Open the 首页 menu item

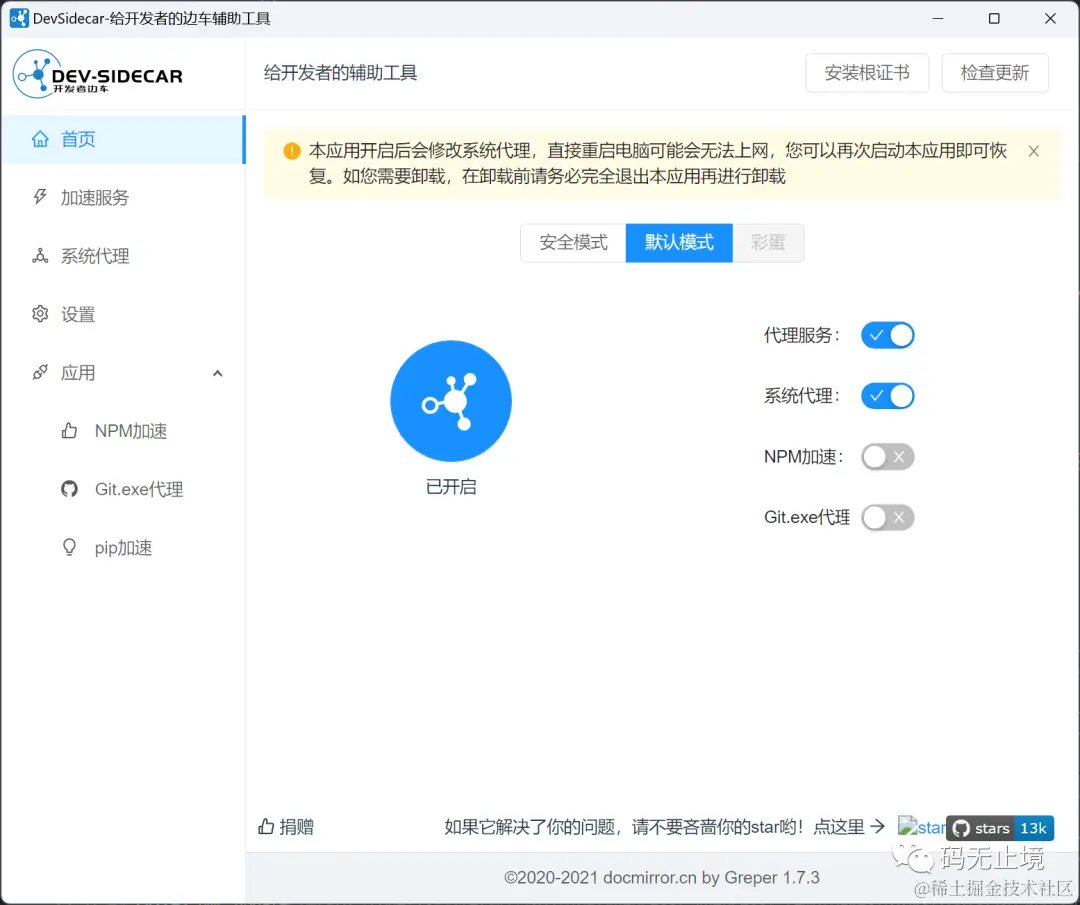pyautogui.click(x=123, y=139)
